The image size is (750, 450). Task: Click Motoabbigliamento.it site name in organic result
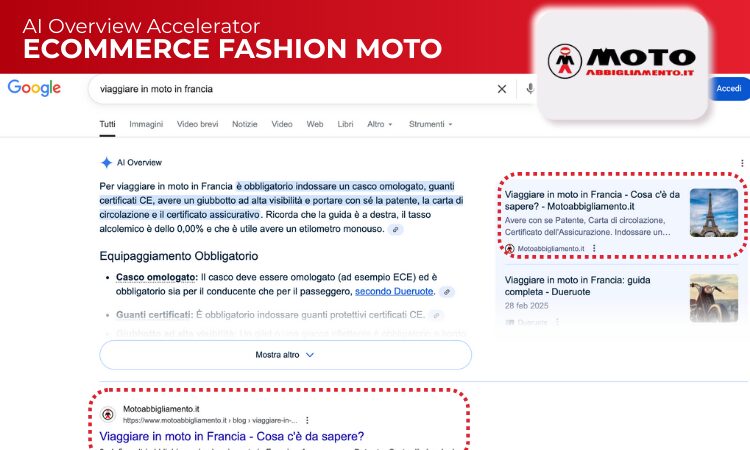pyautogui.click(x=161, y=409)
